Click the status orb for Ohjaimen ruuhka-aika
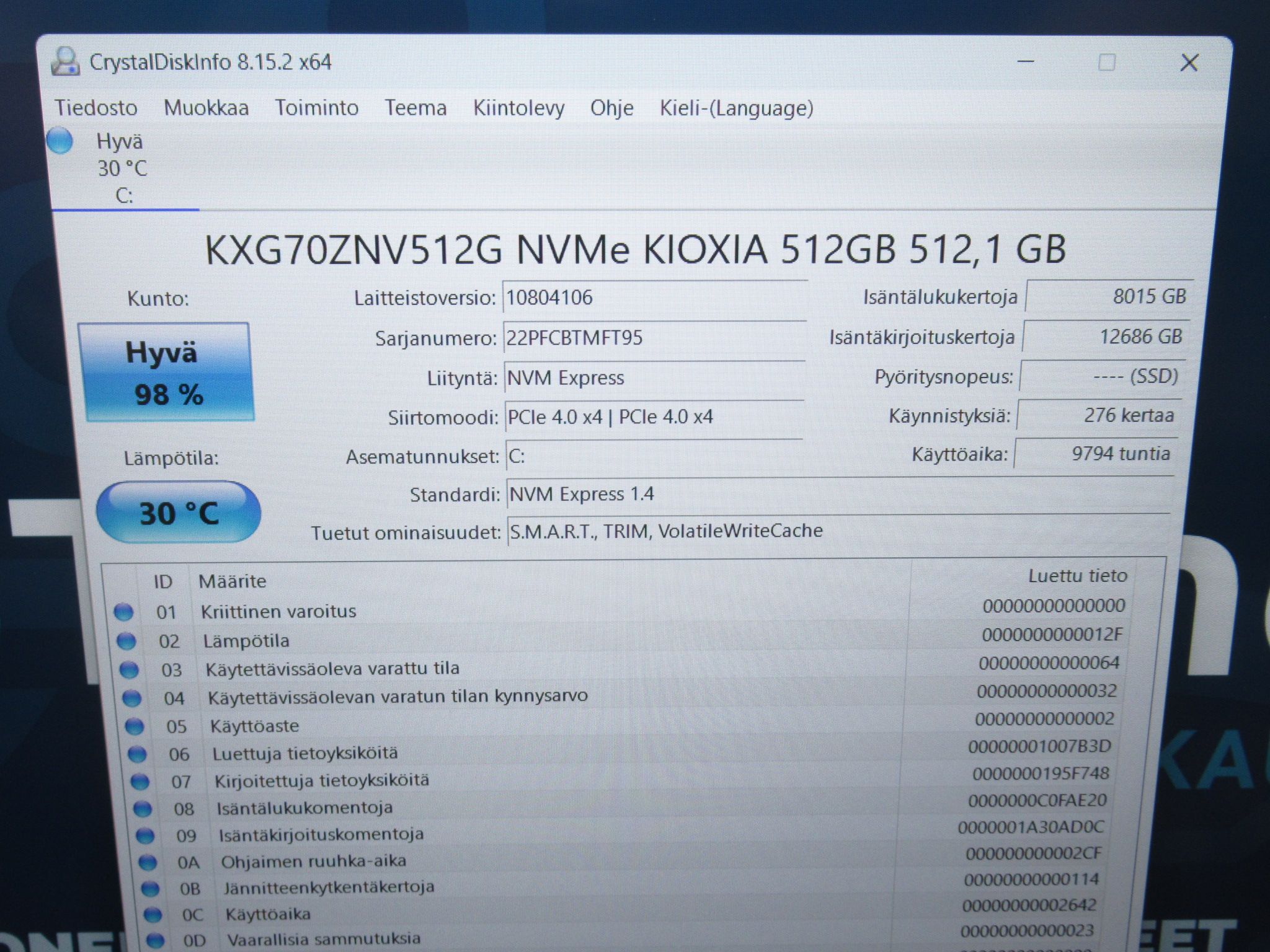 coord(148,862)
